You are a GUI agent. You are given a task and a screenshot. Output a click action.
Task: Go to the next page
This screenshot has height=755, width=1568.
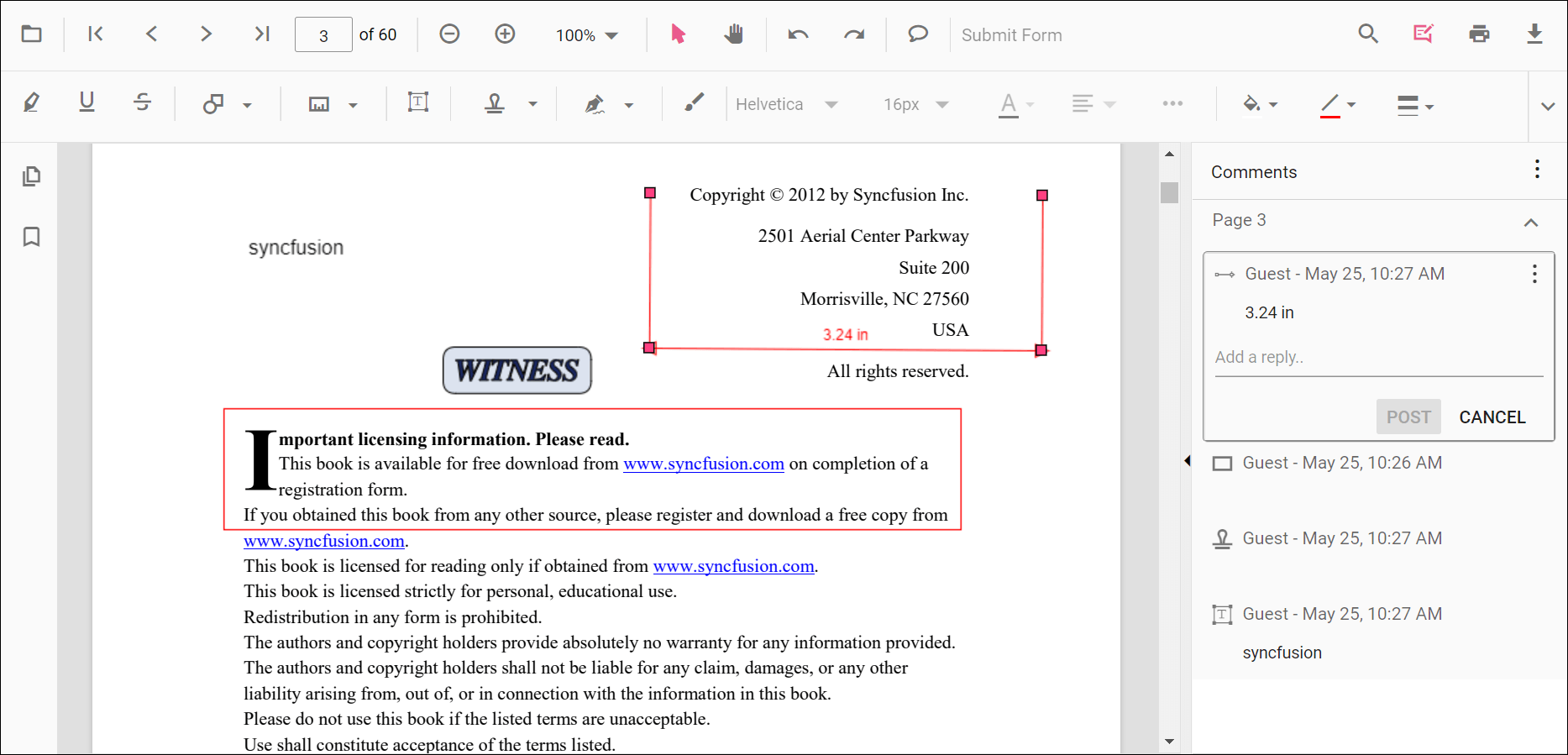(x=206, y=34)
